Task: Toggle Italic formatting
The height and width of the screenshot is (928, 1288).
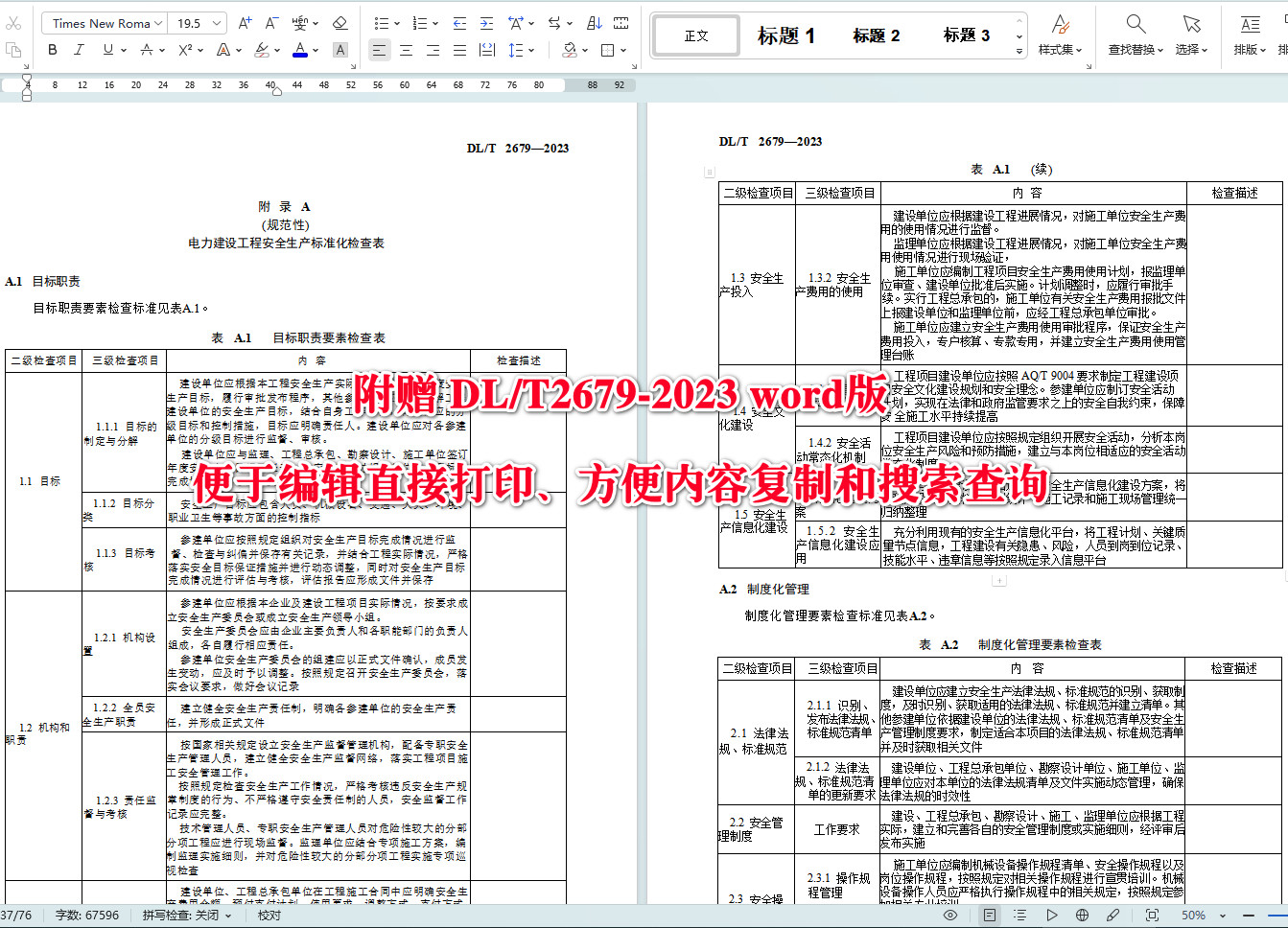Action: coord(79,50)
